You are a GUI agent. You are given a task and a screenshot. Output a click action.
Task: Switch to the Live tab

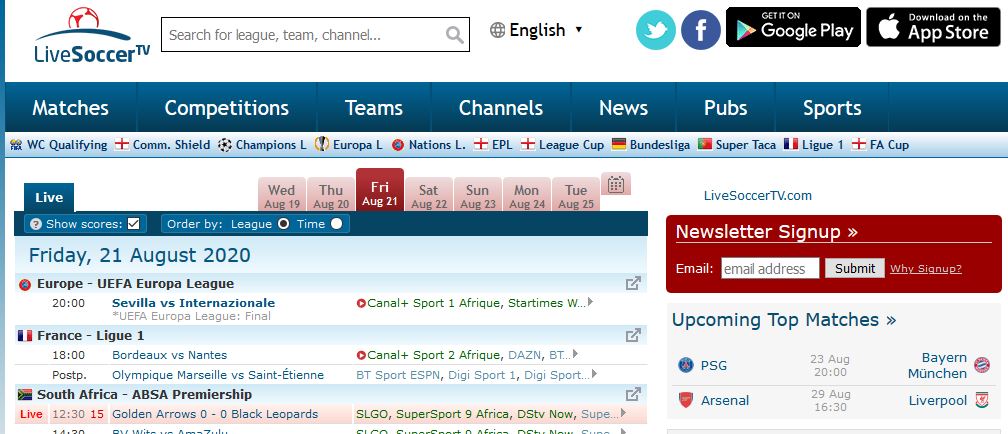coord(49,197)
